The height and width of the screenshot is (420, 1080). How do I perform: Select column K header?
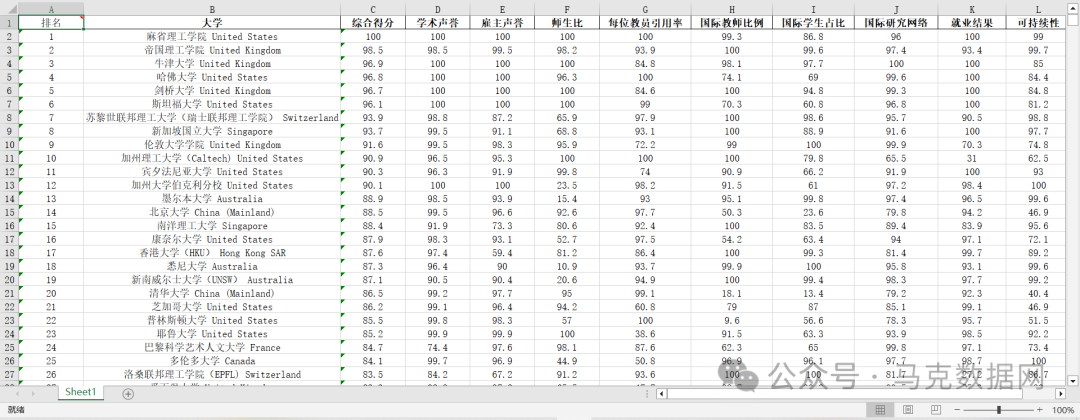point(971,9)
